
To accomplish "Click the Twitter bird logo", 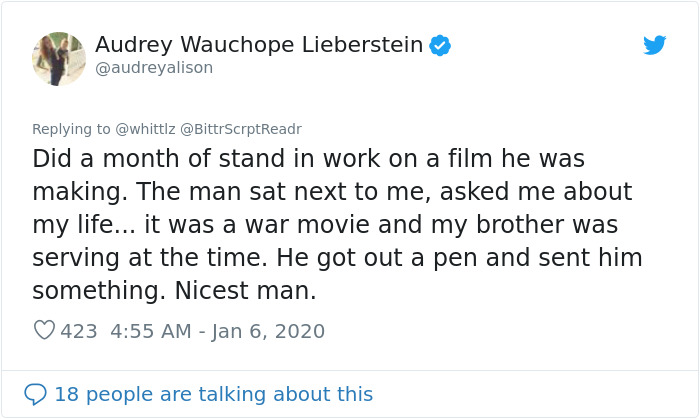I will (x=654, y=45).
